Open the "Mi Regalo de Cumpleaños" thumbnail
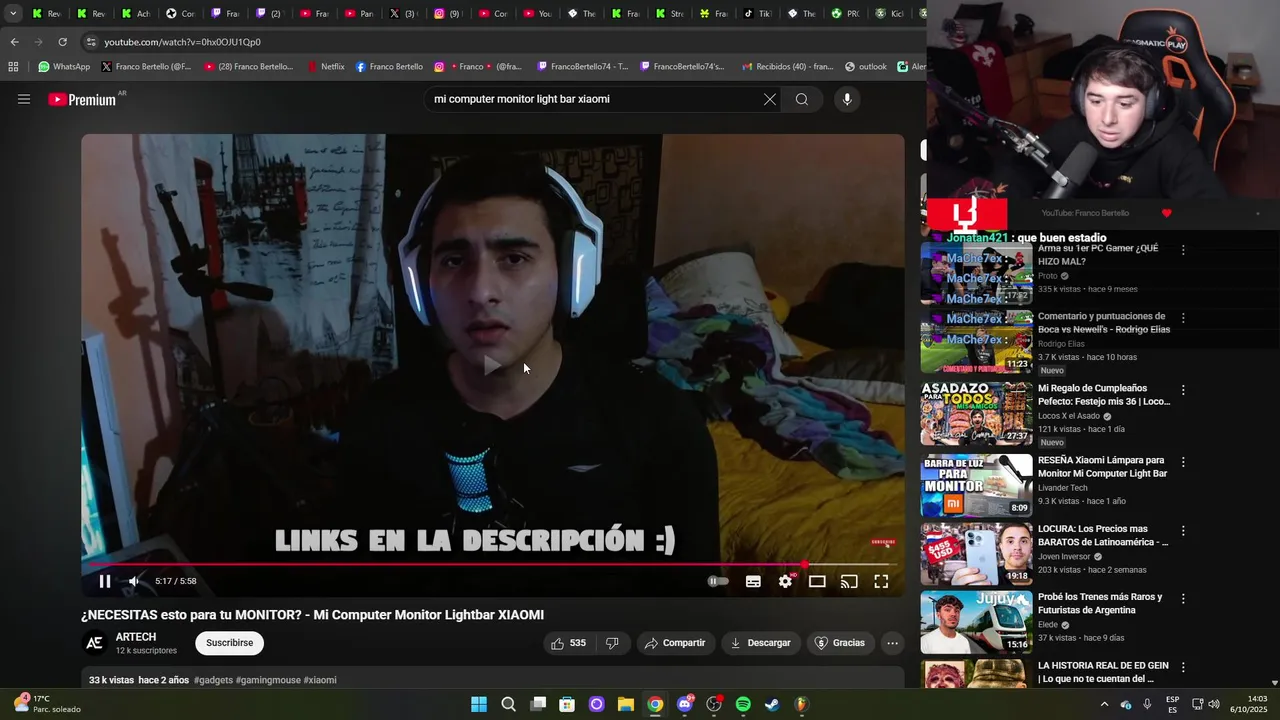 point(976,413)
